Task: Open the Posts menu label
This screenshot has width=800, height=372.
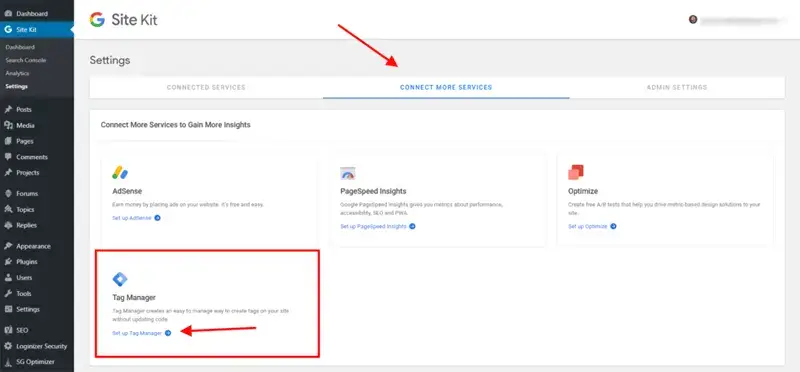Action: coord(23,110)
